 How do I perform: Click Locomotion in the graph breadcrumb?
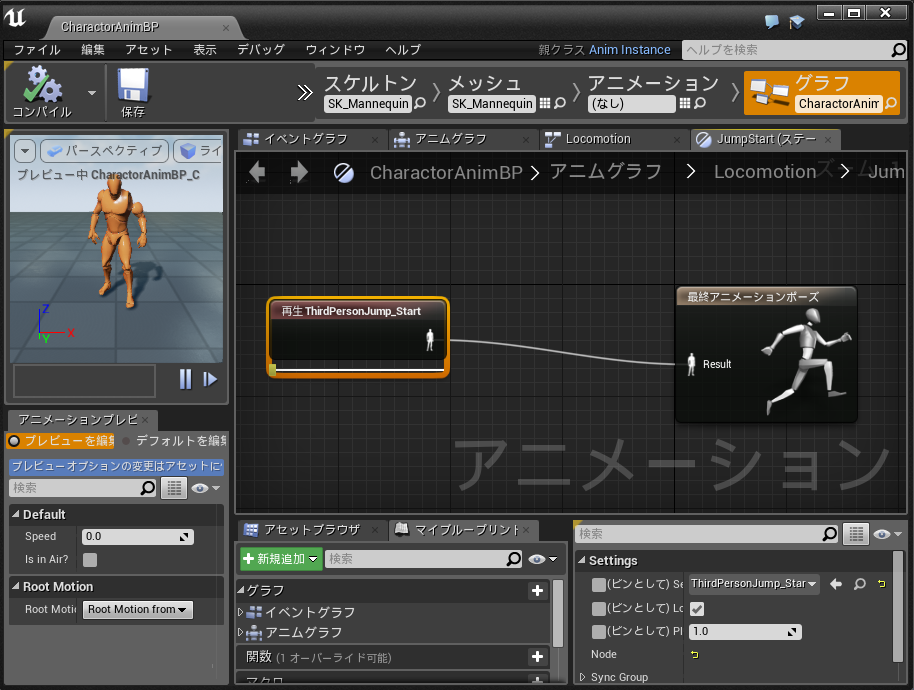(x=765, y=172)
